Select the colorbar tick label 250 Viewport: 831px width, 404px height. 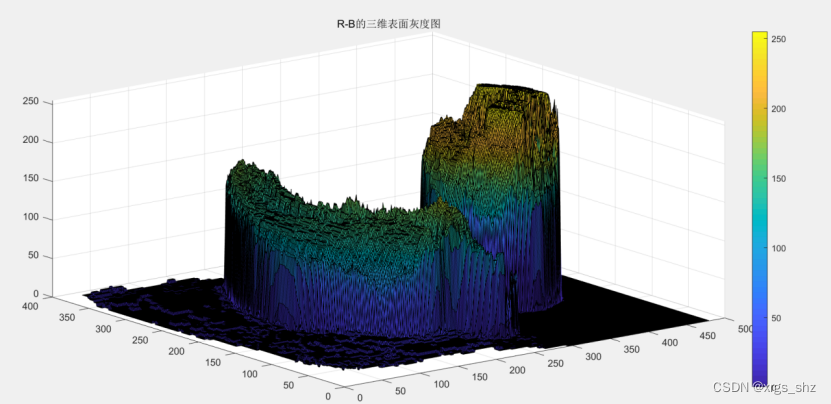(779, 39)
